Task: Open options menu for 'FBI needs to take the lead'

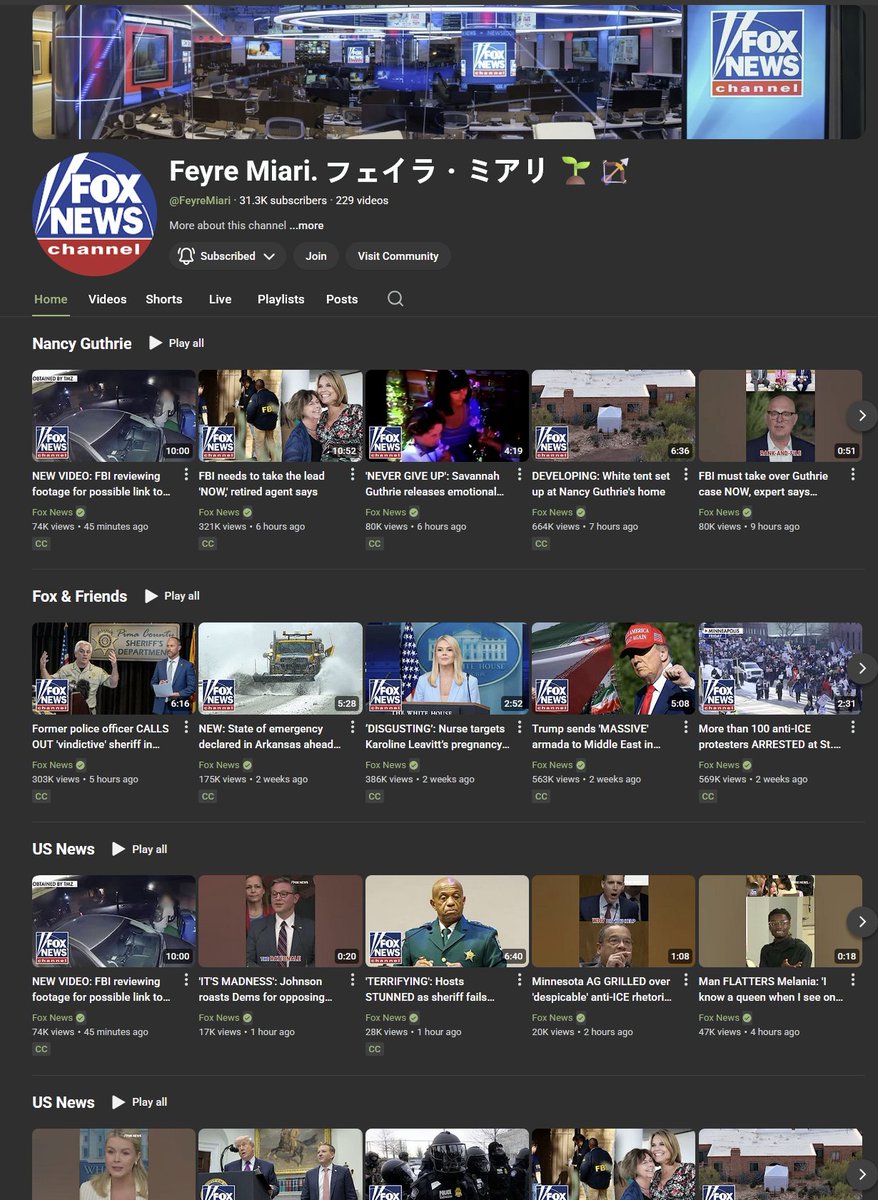Action: (x=352, y=475)
